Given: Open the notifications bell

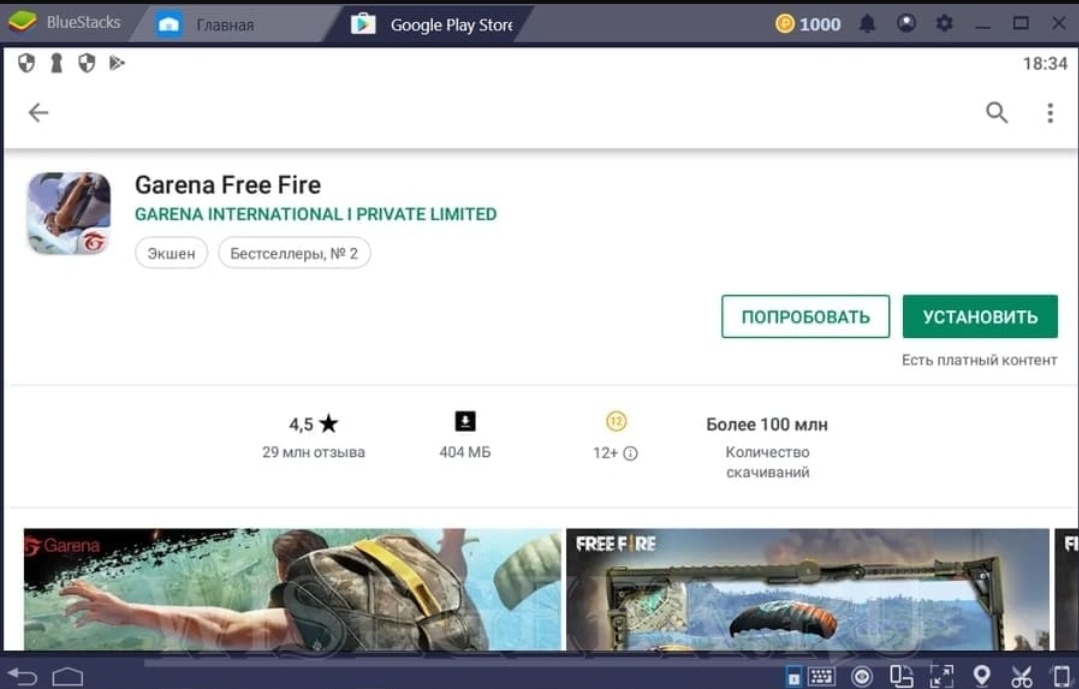Looking at the screenshot, I should coord(867,24).
